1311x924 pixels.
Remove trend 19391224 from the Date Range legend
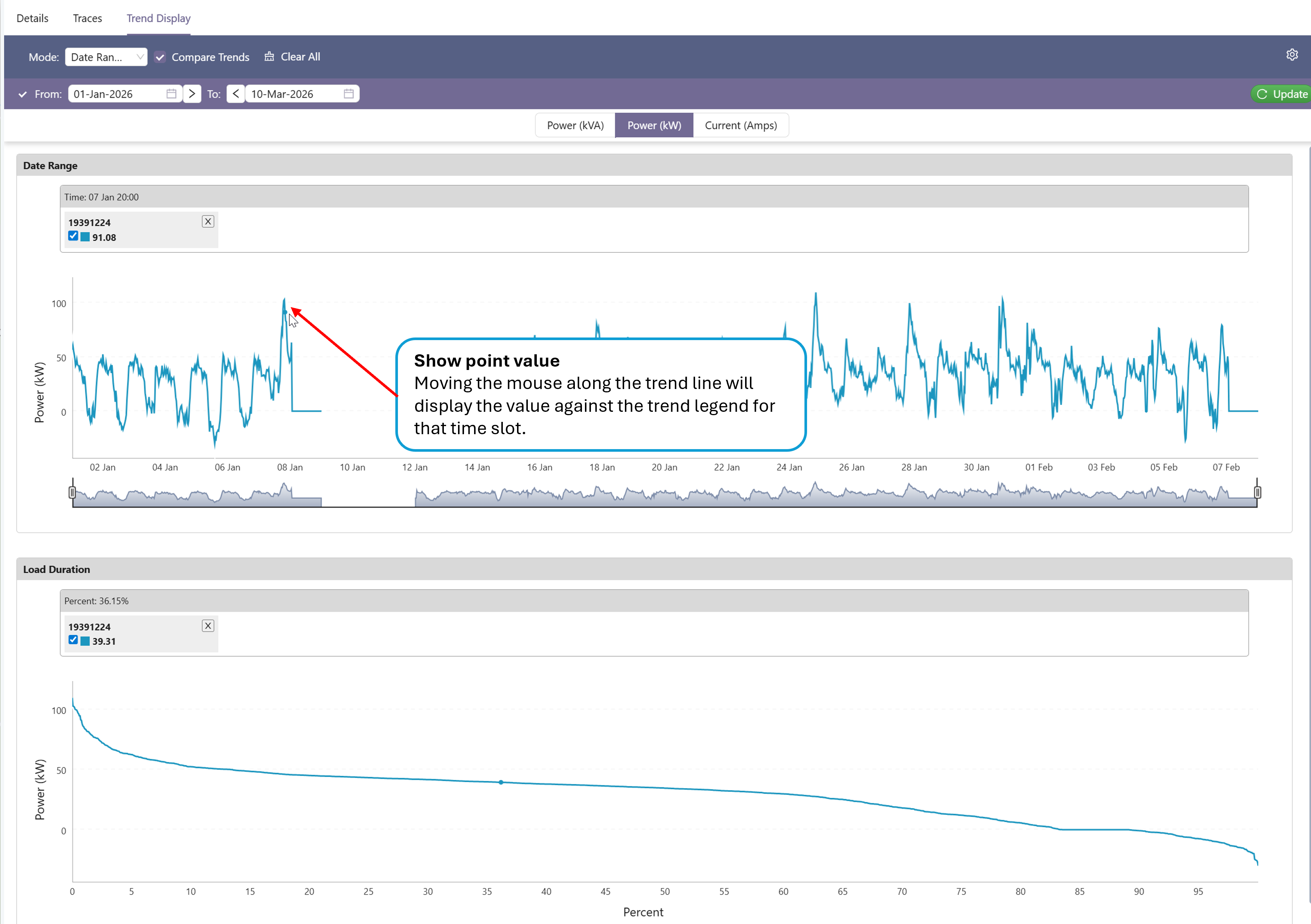tap(208, 222)
